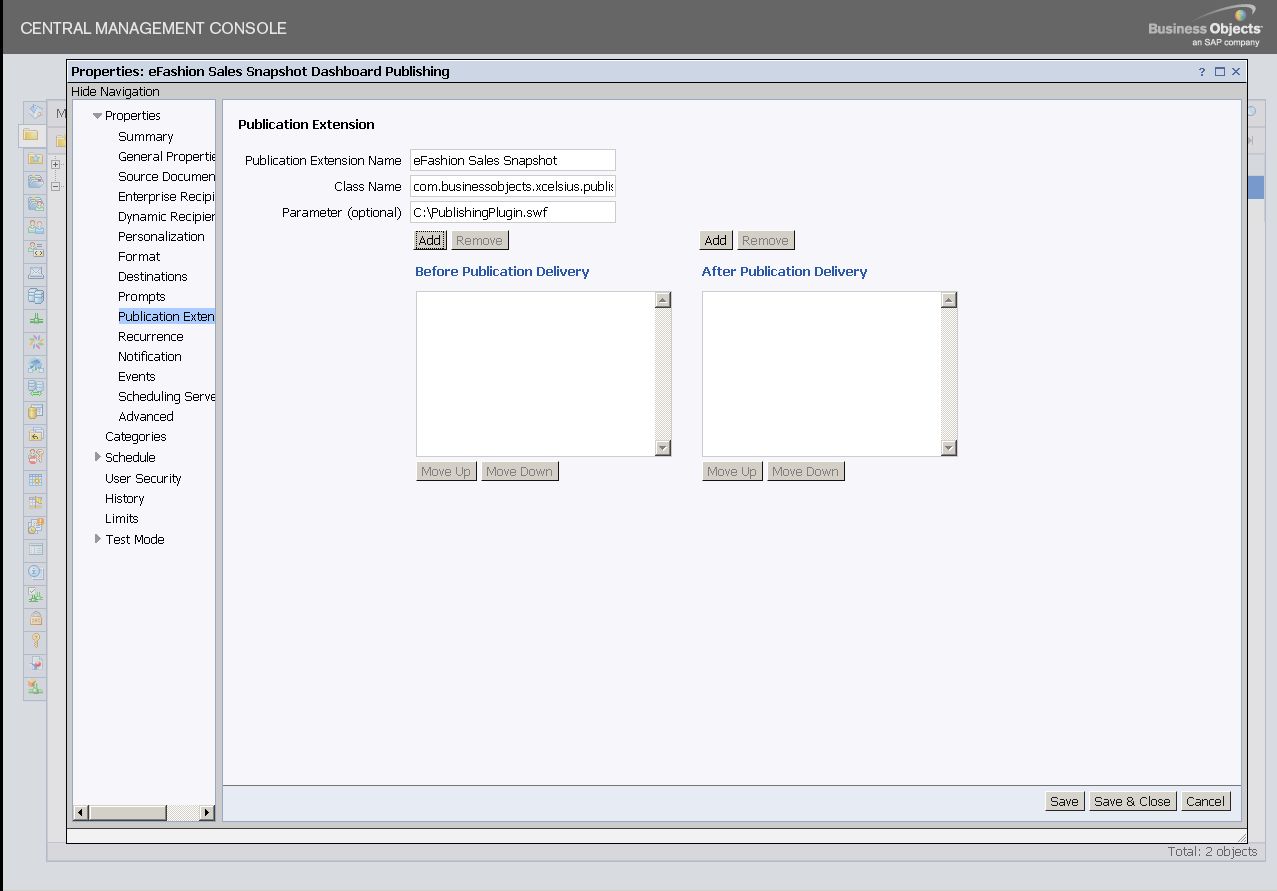Click Remove above Before Publication Delivery
Viewport: 1277px width, 891px height.
480,241
